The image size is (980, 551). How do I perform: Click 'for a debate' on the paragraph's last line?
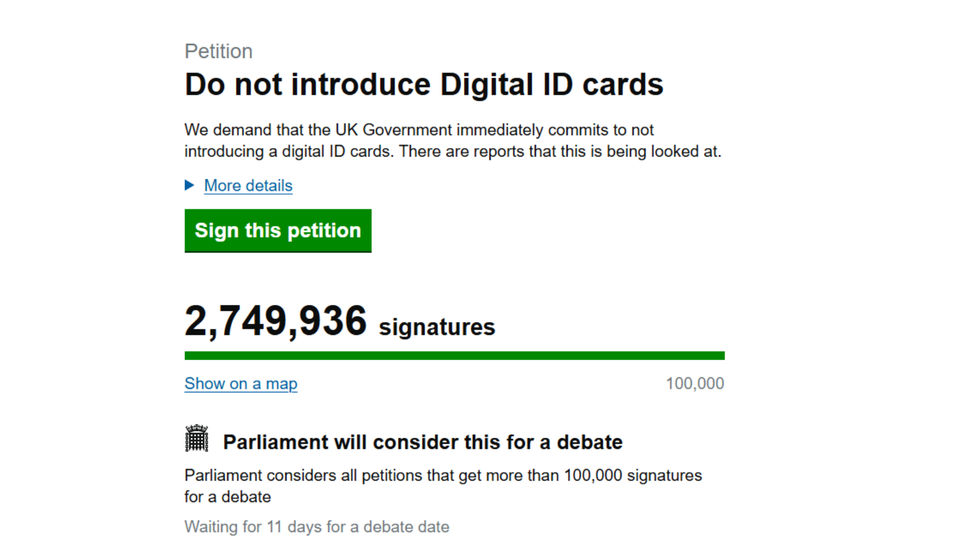click(x=228, y=497)
